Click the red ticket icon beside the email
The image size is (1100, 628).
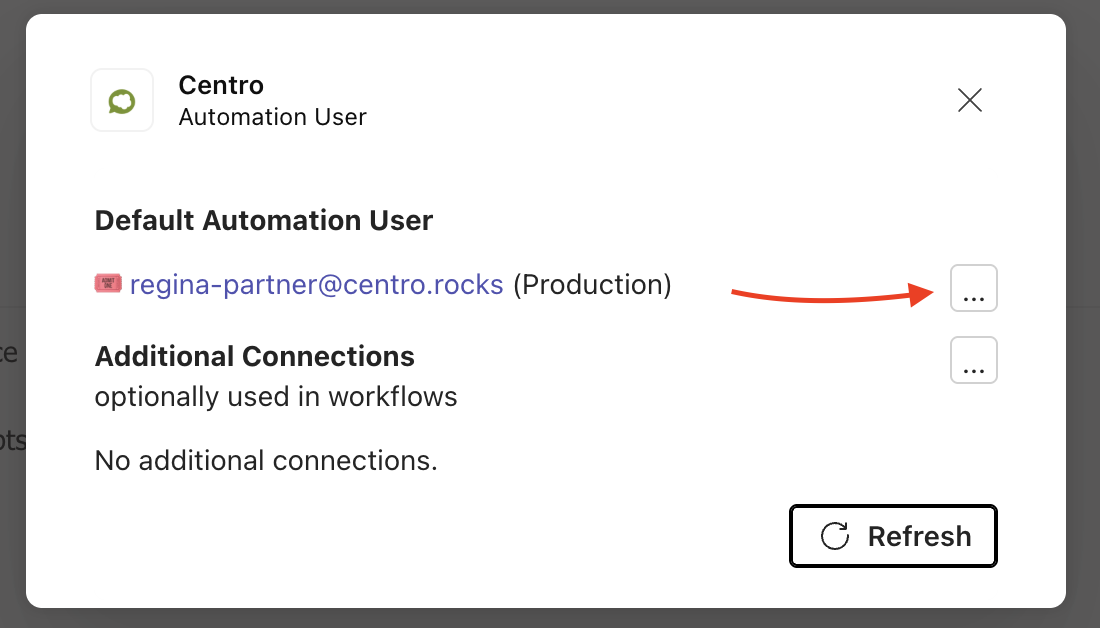(108, 283)
